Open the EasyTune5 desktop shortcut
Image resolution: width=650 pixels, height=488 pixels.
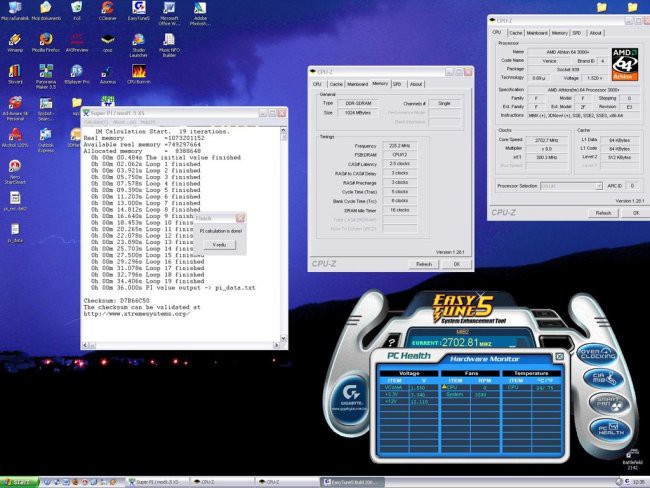138,11
